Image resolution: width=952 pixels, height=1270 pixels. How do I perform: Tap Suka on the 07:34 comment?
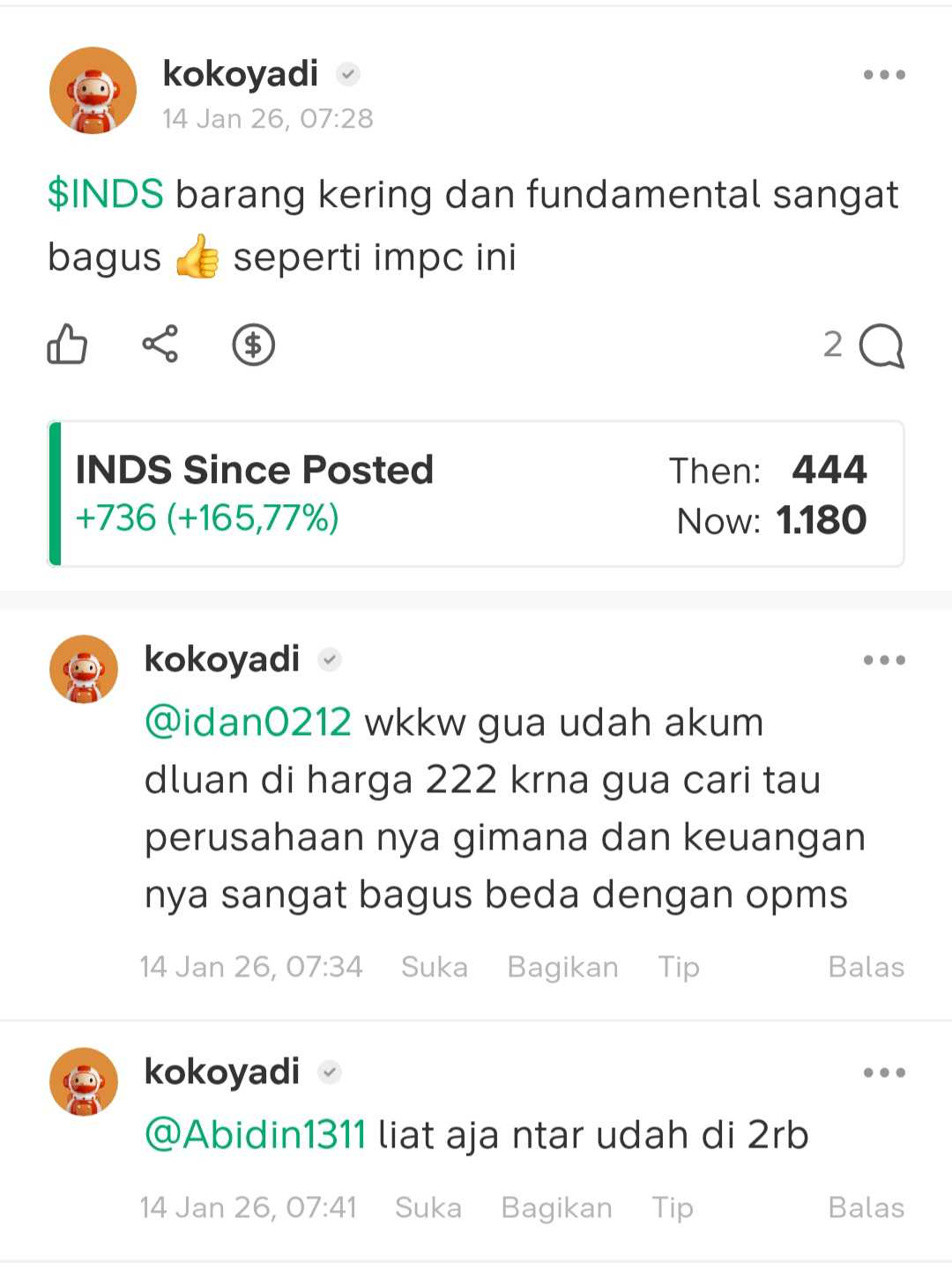[x=435, y=967]
